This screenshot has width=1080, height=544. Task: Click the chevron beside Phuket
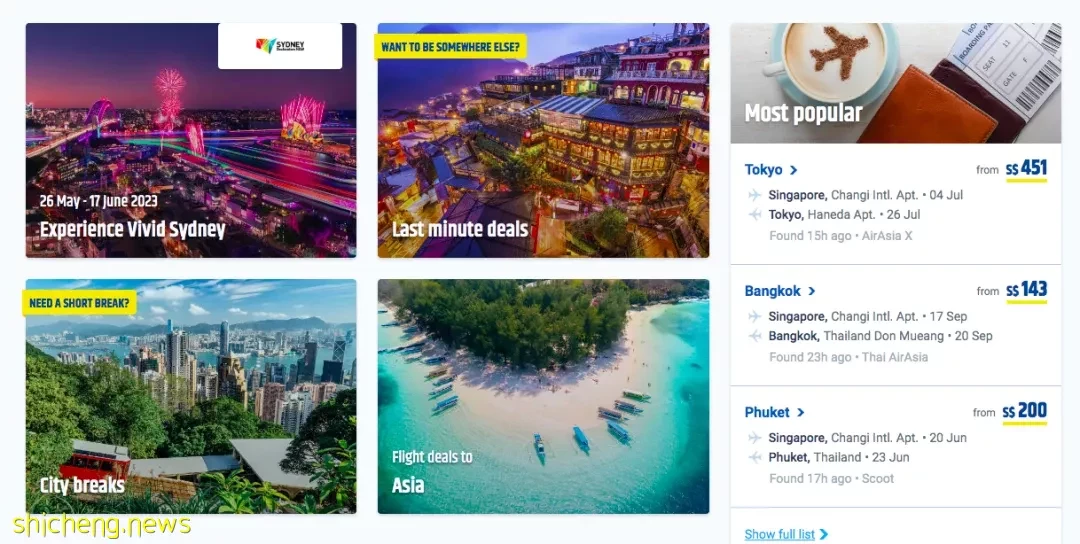click(800, 412)
